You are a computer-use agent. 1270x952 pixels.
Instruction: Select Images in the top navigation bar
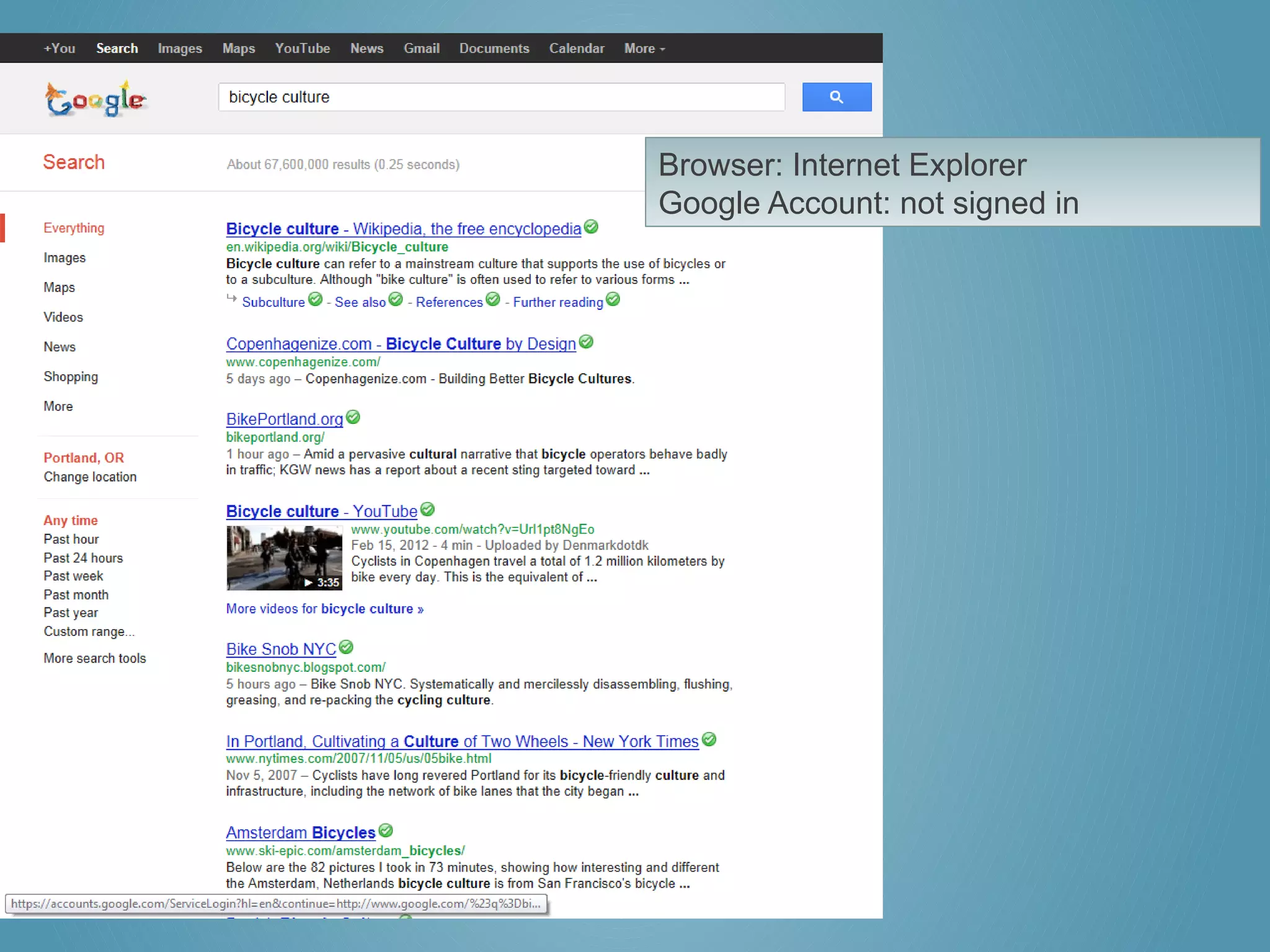[x=180, y=48]
